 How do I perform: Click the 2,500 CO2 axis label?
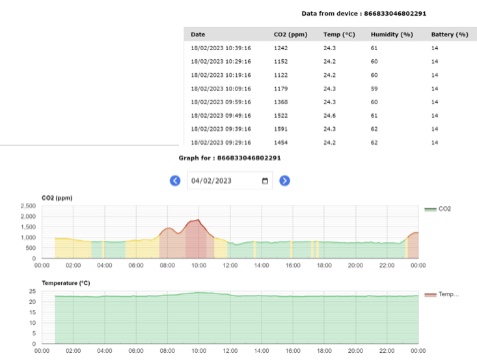[x=28, y=206]
